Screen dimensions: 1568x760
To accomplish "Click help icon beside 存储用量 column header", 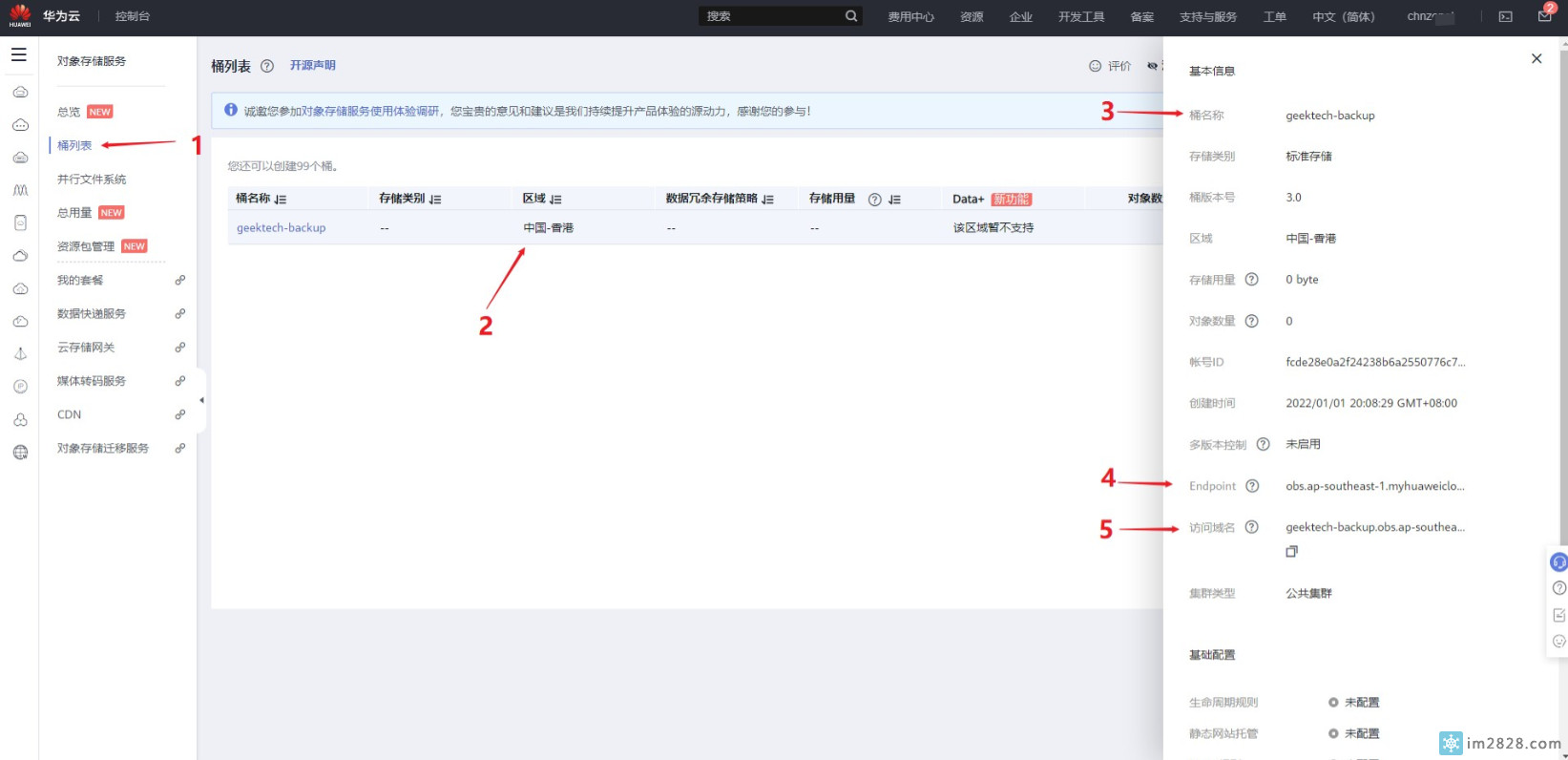I will point(874,200).
